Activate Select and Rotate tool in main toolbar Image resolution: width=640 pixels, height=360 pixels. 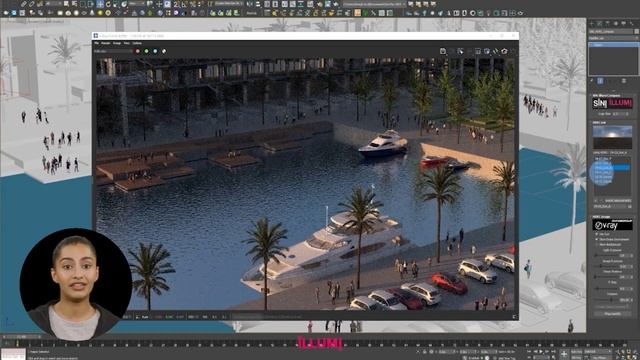tap(108, 4)
